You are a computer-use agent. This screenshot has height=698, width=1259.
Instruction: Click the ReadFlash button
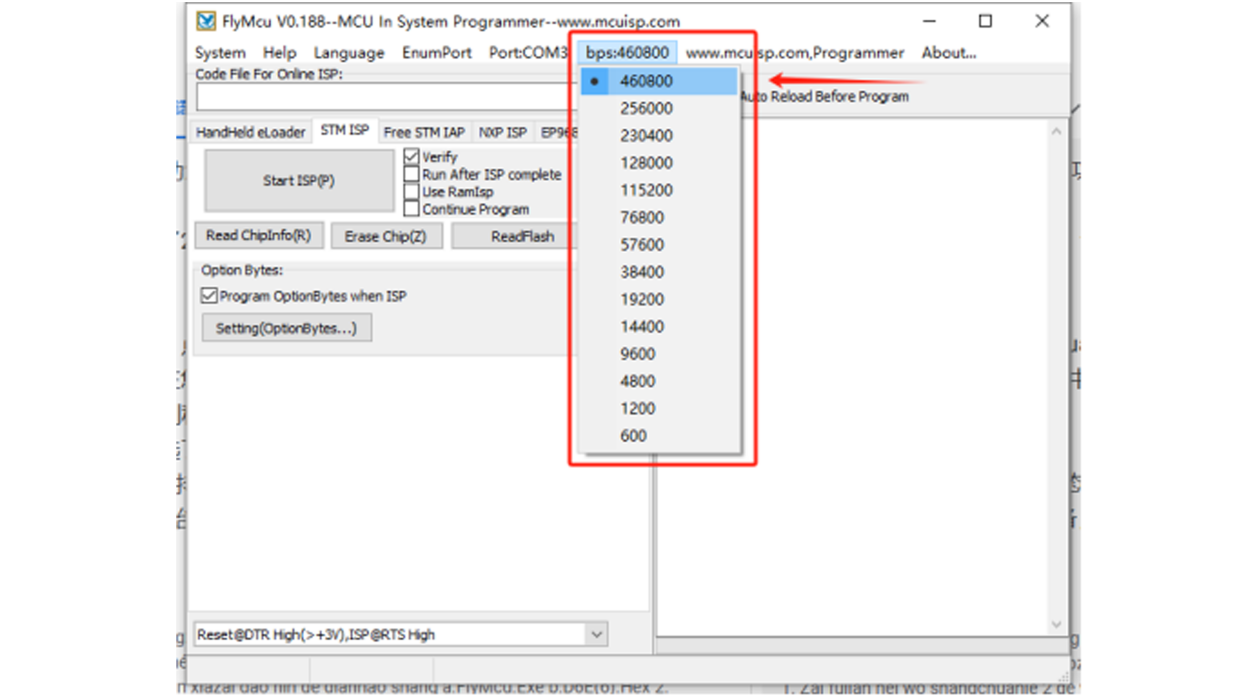click(x=514, y=236)
